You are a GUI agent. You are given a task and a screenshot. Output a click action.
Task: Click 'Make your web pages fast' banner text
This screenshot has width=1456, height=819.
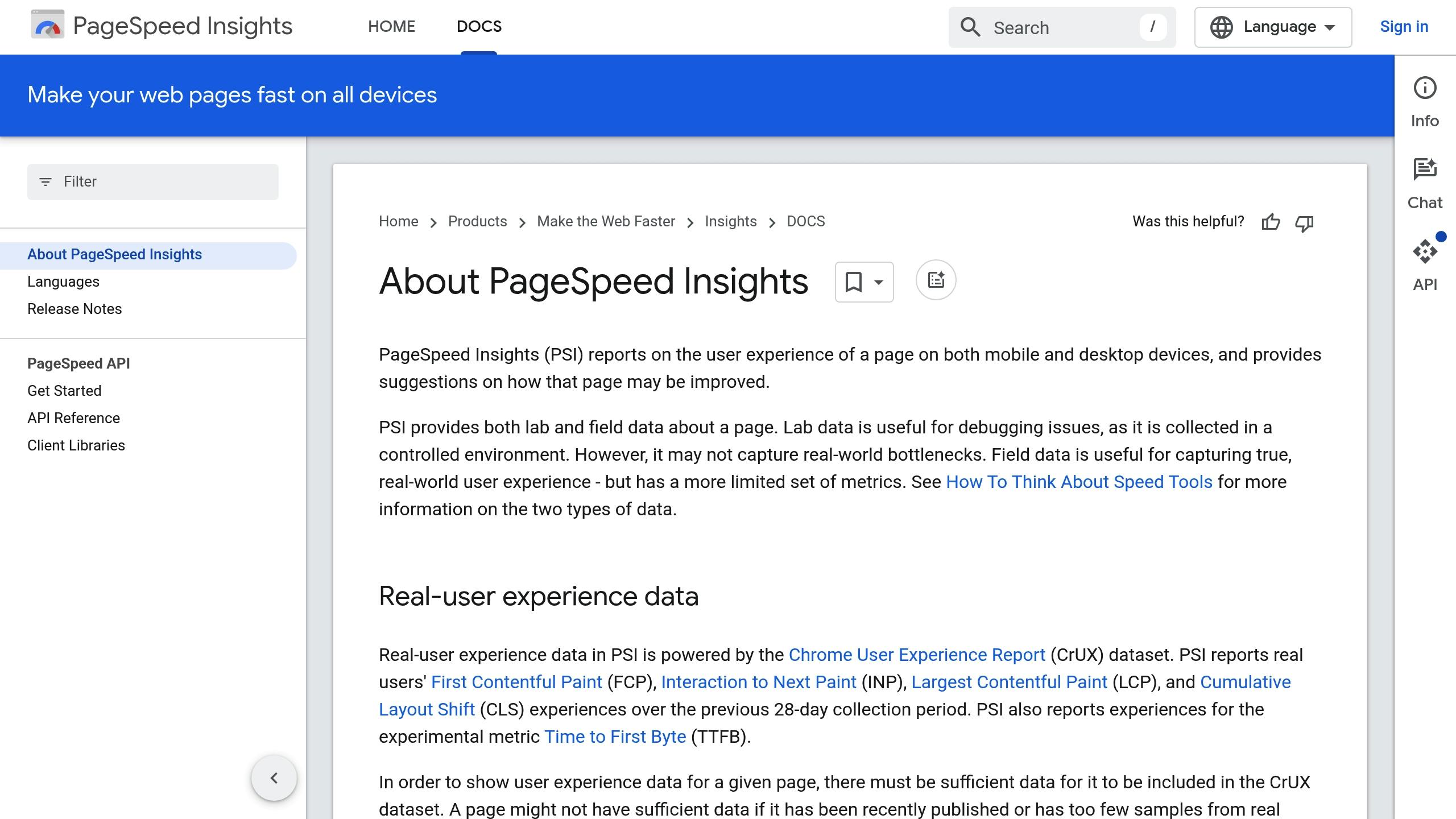pyautogui.click(x=232, y=95)
